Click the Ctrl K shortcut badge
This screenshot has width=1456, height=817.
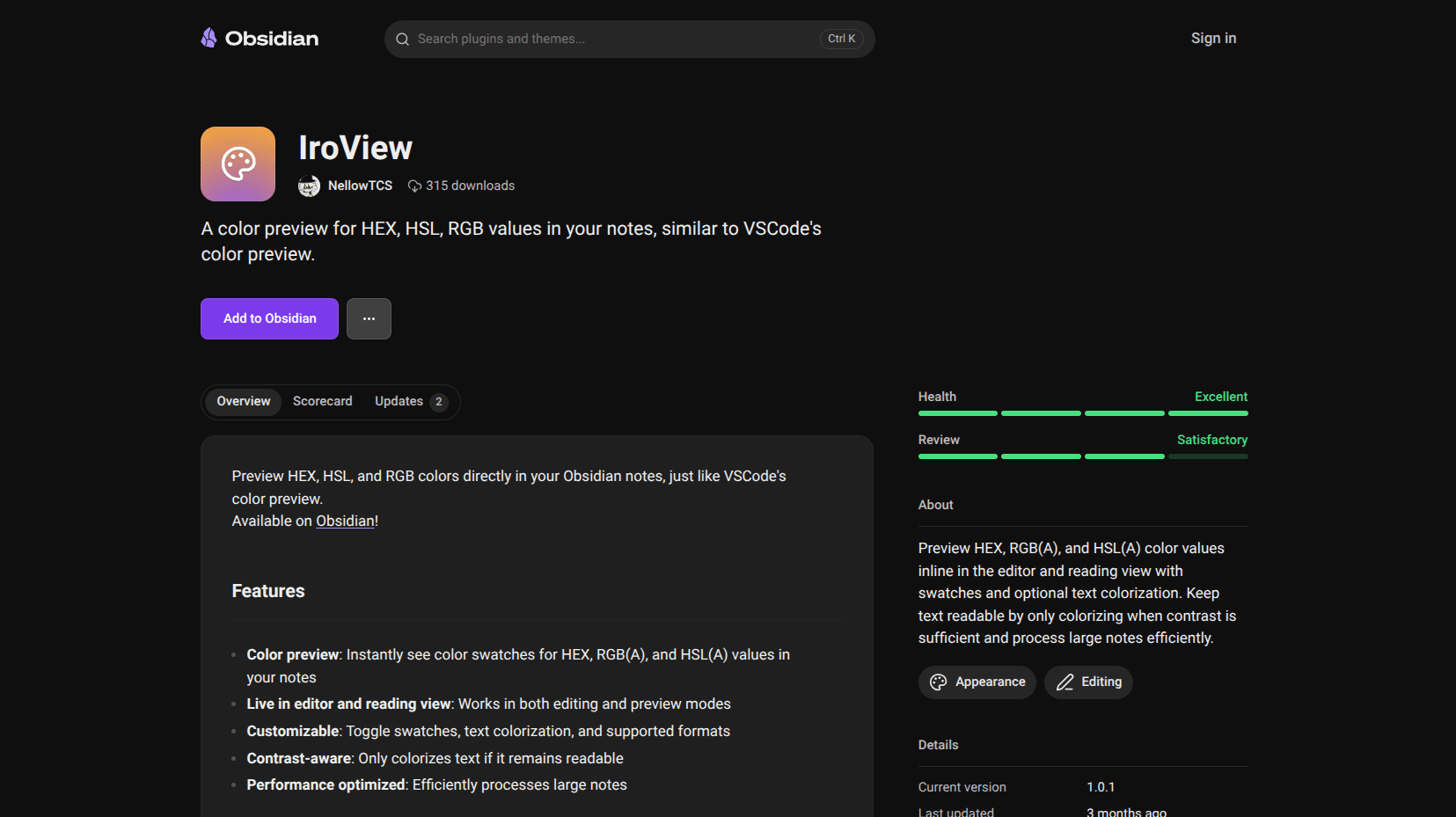tap(842, 39)
